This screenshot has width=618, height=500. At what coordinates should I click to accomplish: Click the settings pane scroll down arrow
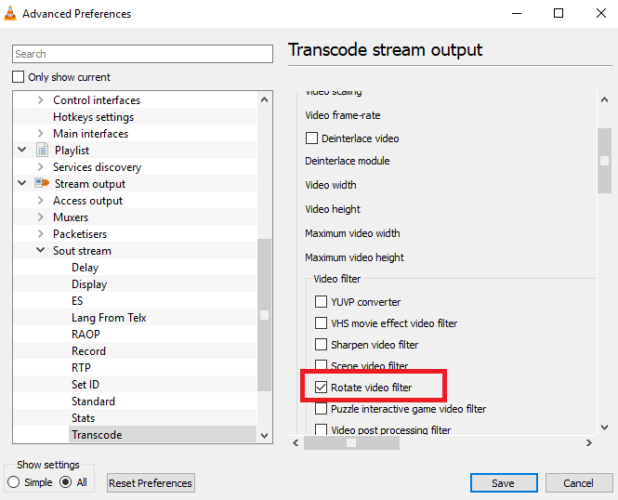pos(604,427)
